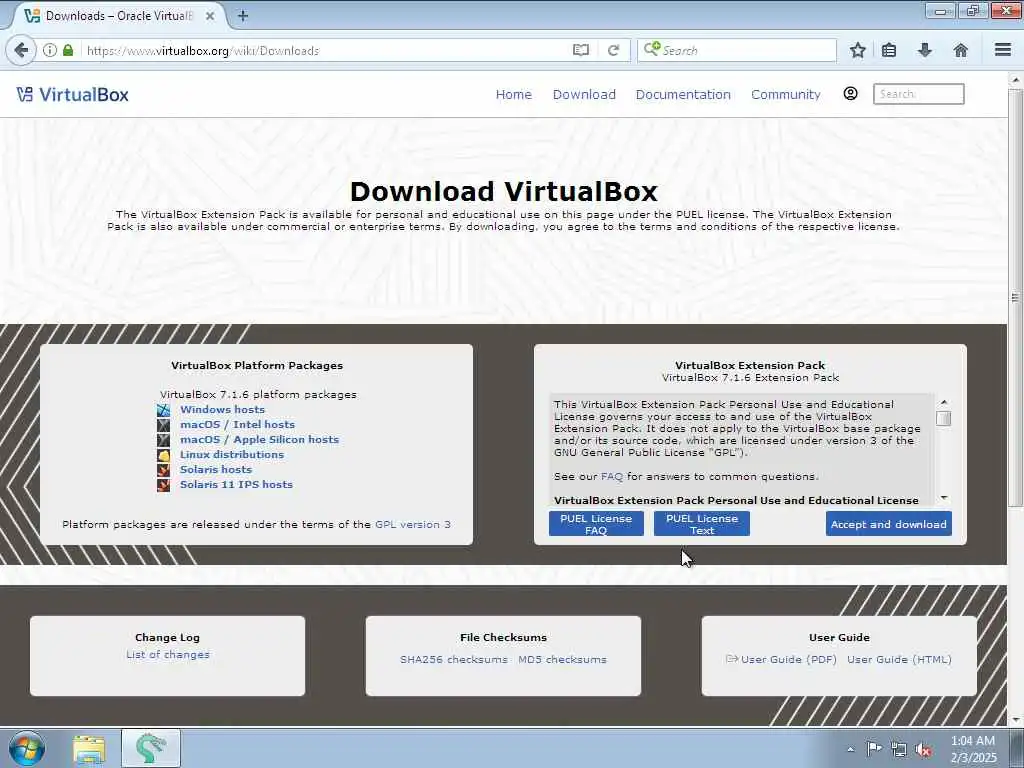Image resolution: width=1024 pixels, height=768 pixels.
Task: Show hidden tray icons arrow
Action: tap(850, 749)
